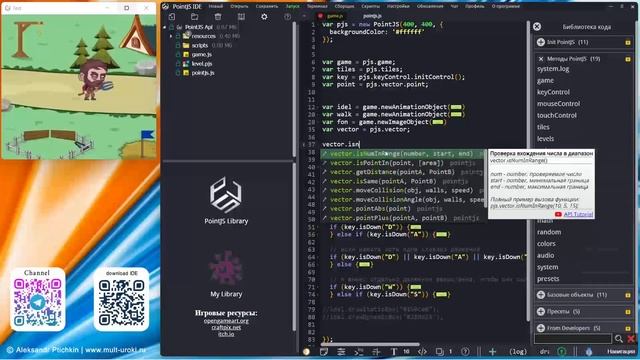Expand the resources folder arrow in project tree
The height and width of the screenshot is (360, 640).
[171, 36]
